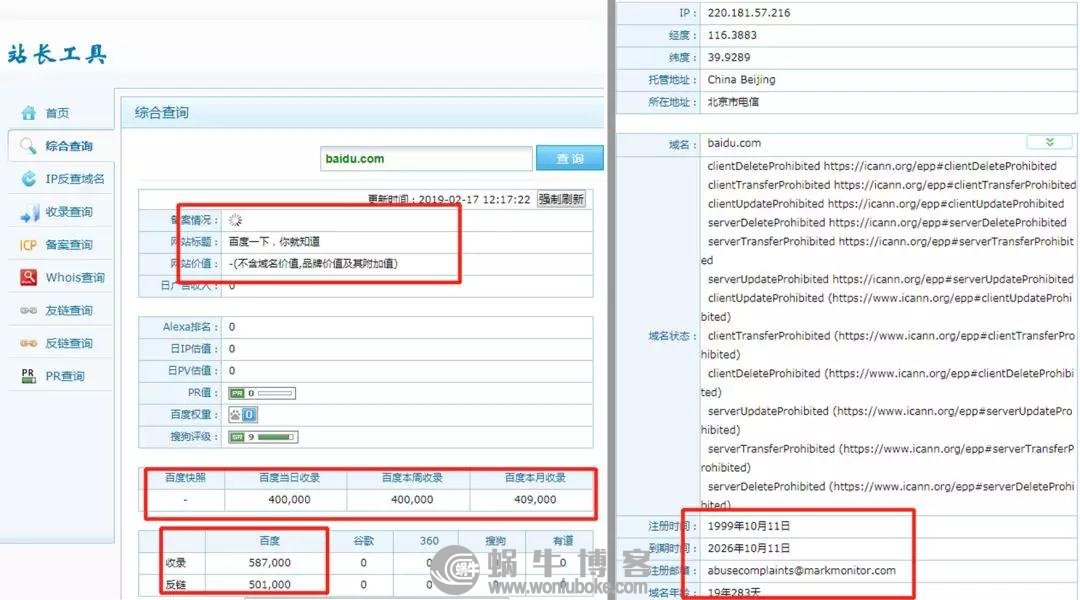Click the ICP icon for 备案查询

point(28,245)
